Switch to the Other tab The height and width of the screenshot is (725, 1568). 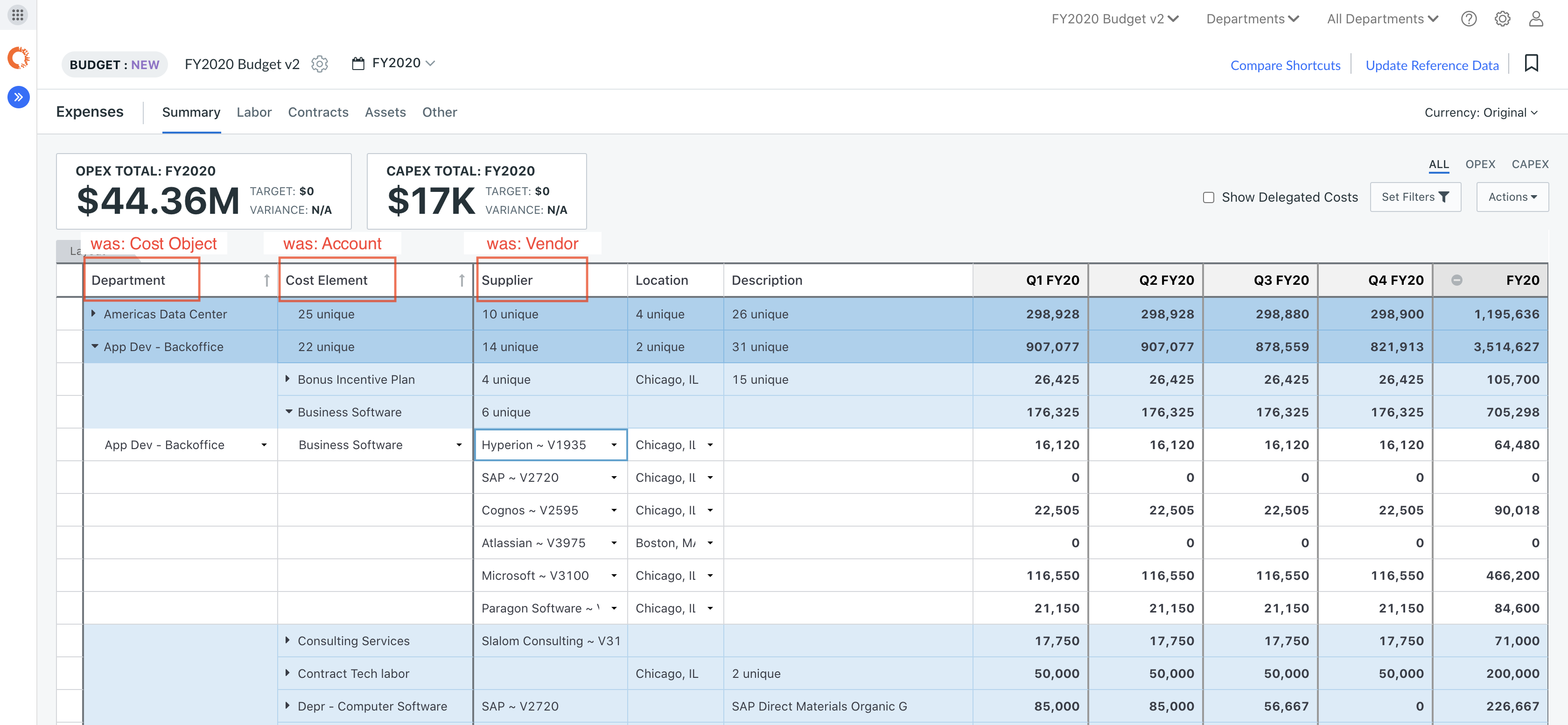coord(440,113)
